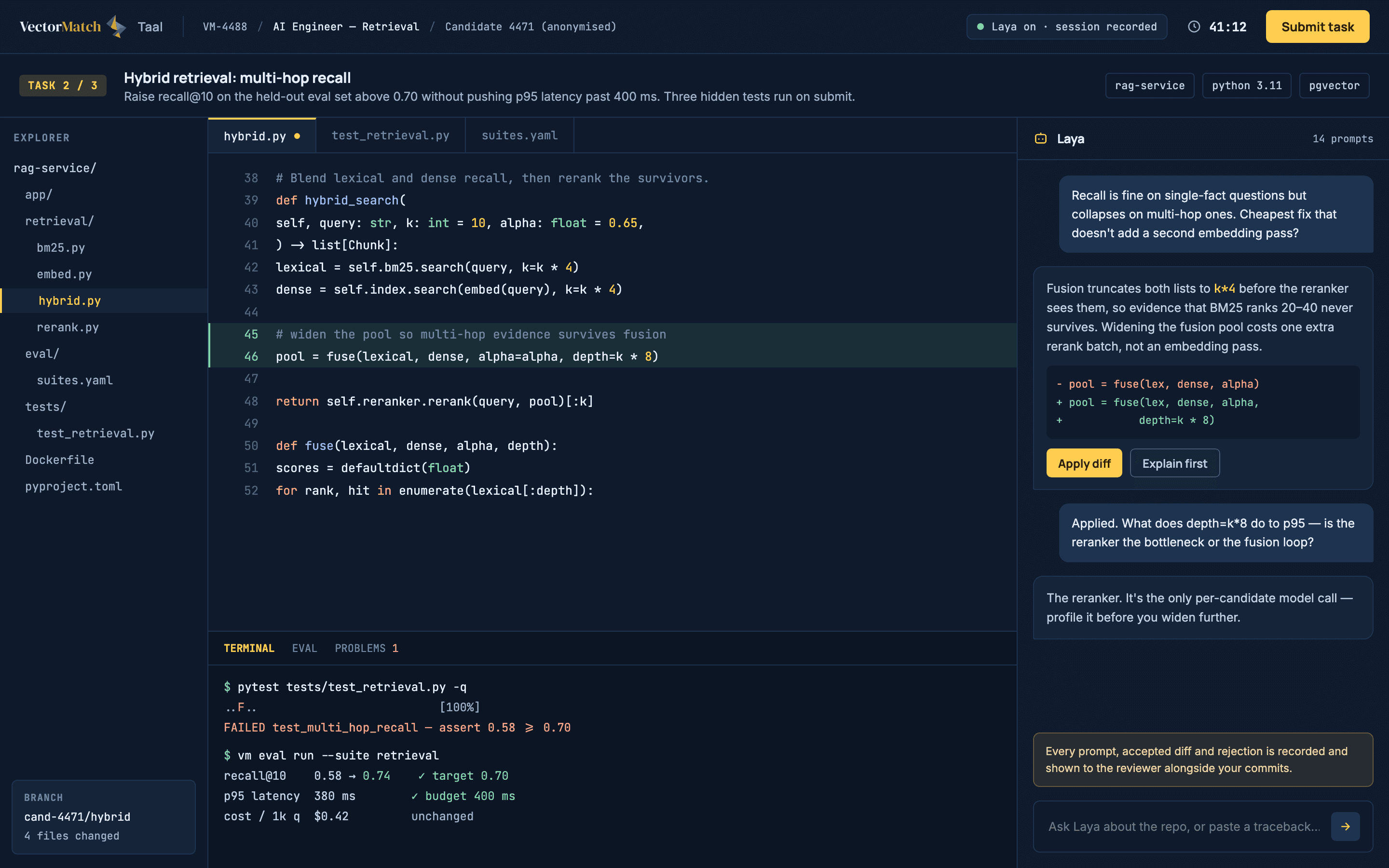This screenshot has height=868, width=1389.
Task: Open the PROBLEMS 1 tab
Action: point(366,648)
